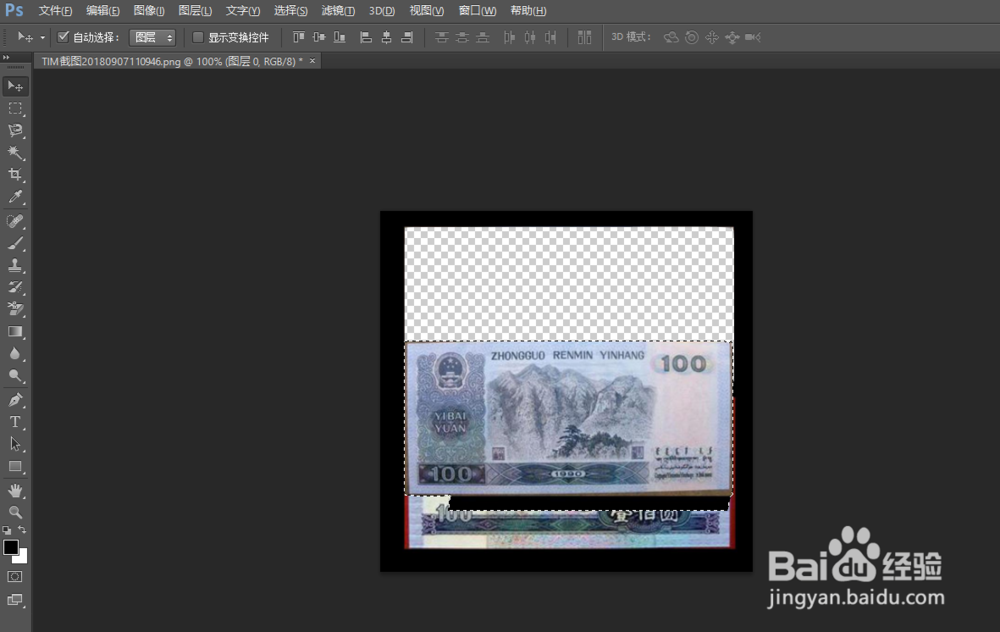Select the Move tool in the toolbox
The height and width of the screenshot is (632, 1000).
(x=15, y=86)
